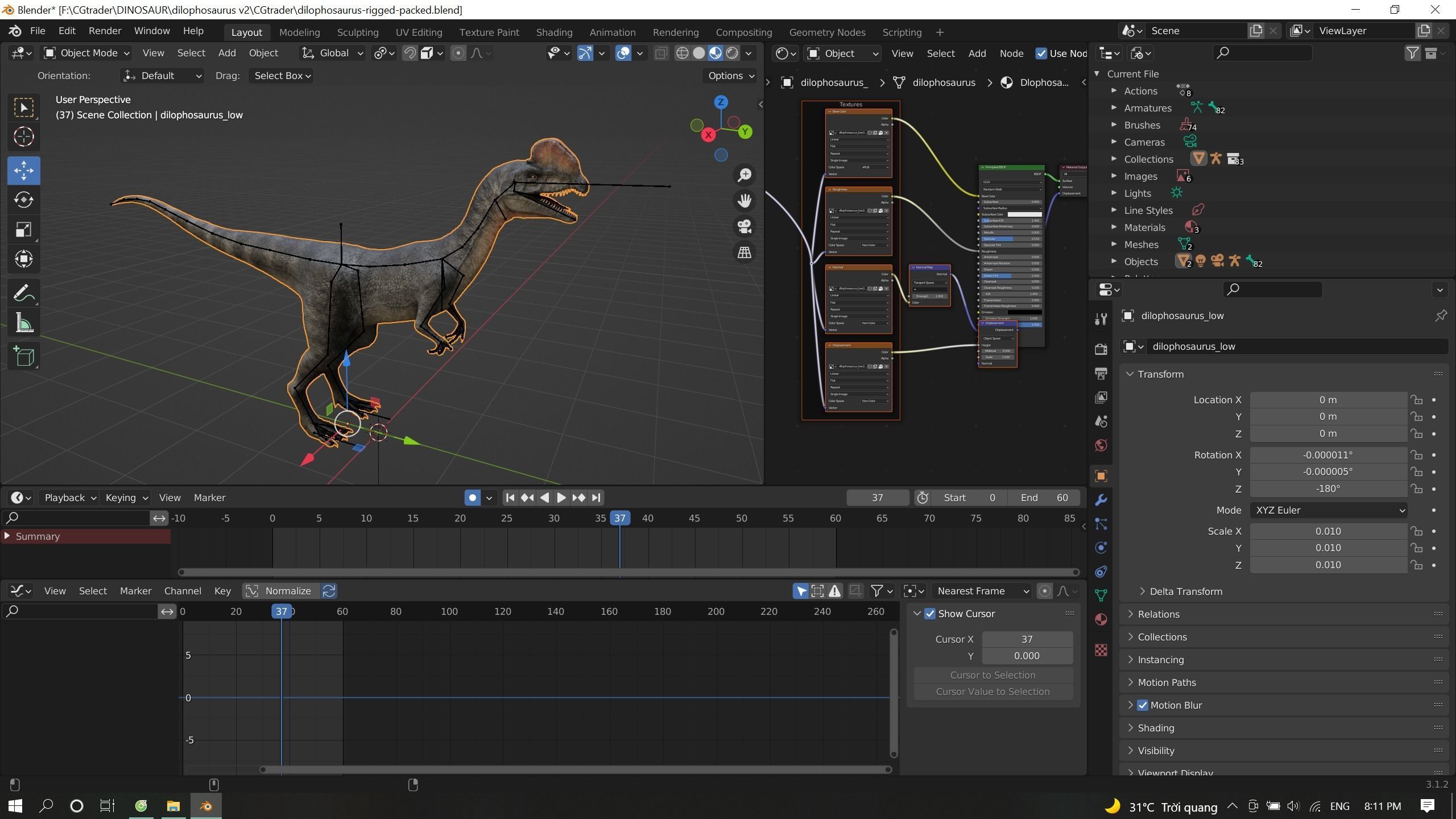
Task: Open the Render properties tab
Action: (1101, 349)
